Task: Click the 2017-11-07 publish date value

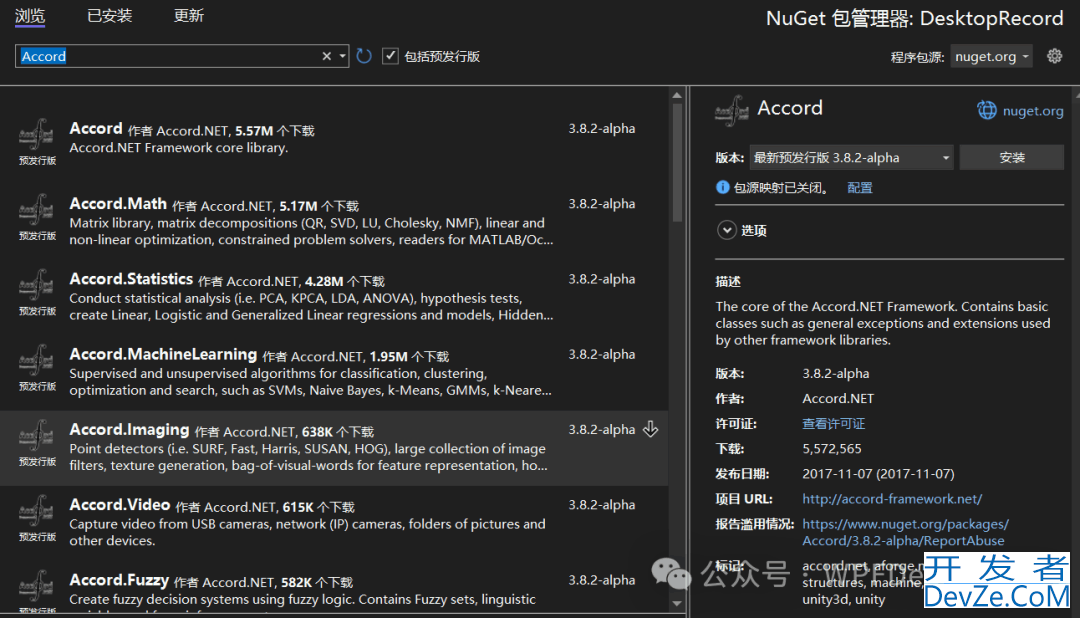Action: point(878,474)
